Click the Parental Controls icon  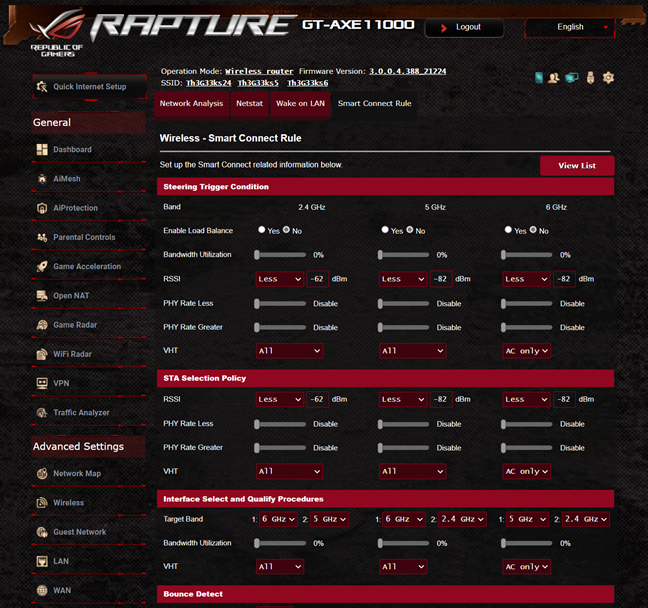point(42,237)
